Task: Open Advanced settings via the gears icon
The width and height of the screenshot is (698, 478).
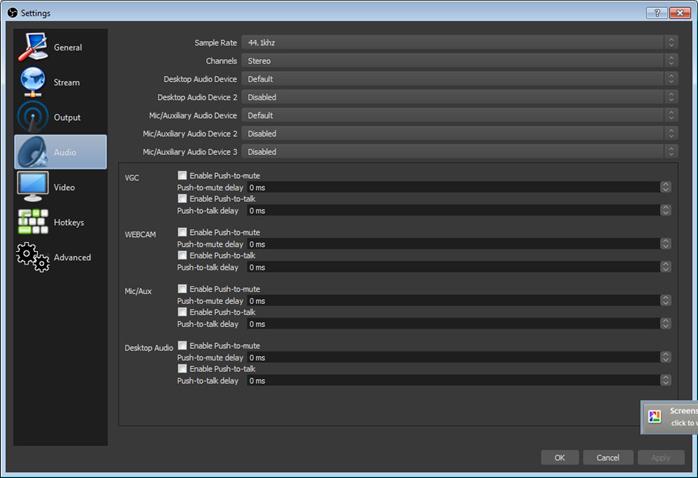Action: click(x=33, y=257)
